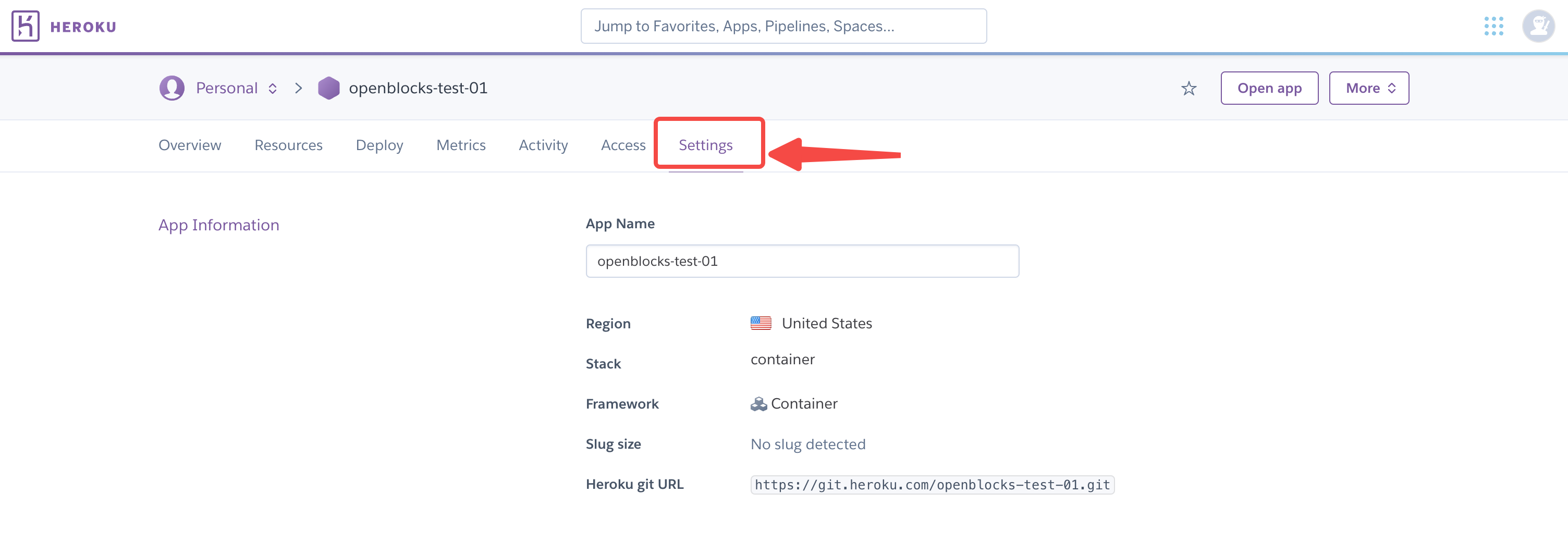
Task: View the Metrics tab
Action: (461, 145)
